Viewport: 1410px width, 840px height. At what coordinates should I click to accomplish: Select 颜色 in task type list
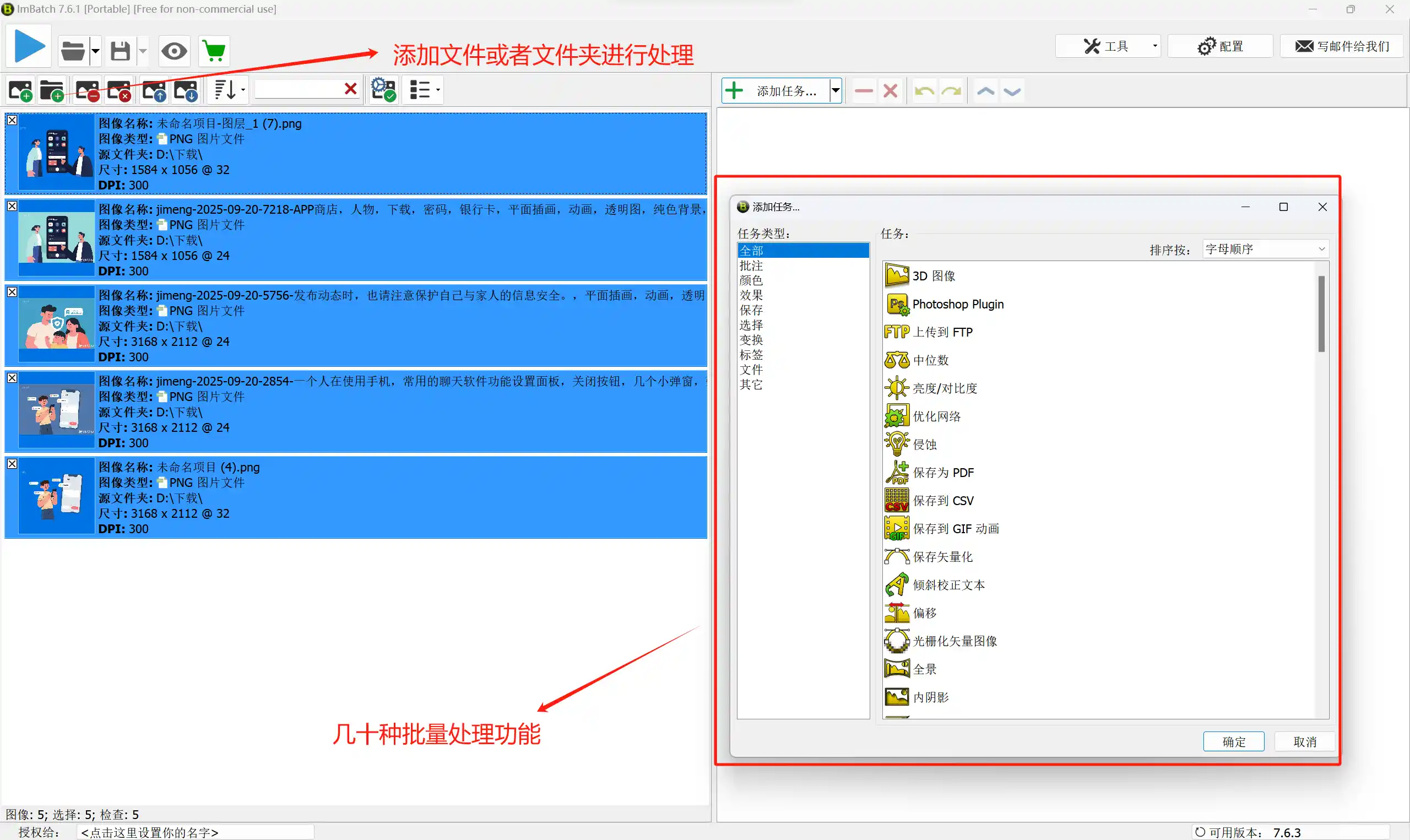[751, 280]
